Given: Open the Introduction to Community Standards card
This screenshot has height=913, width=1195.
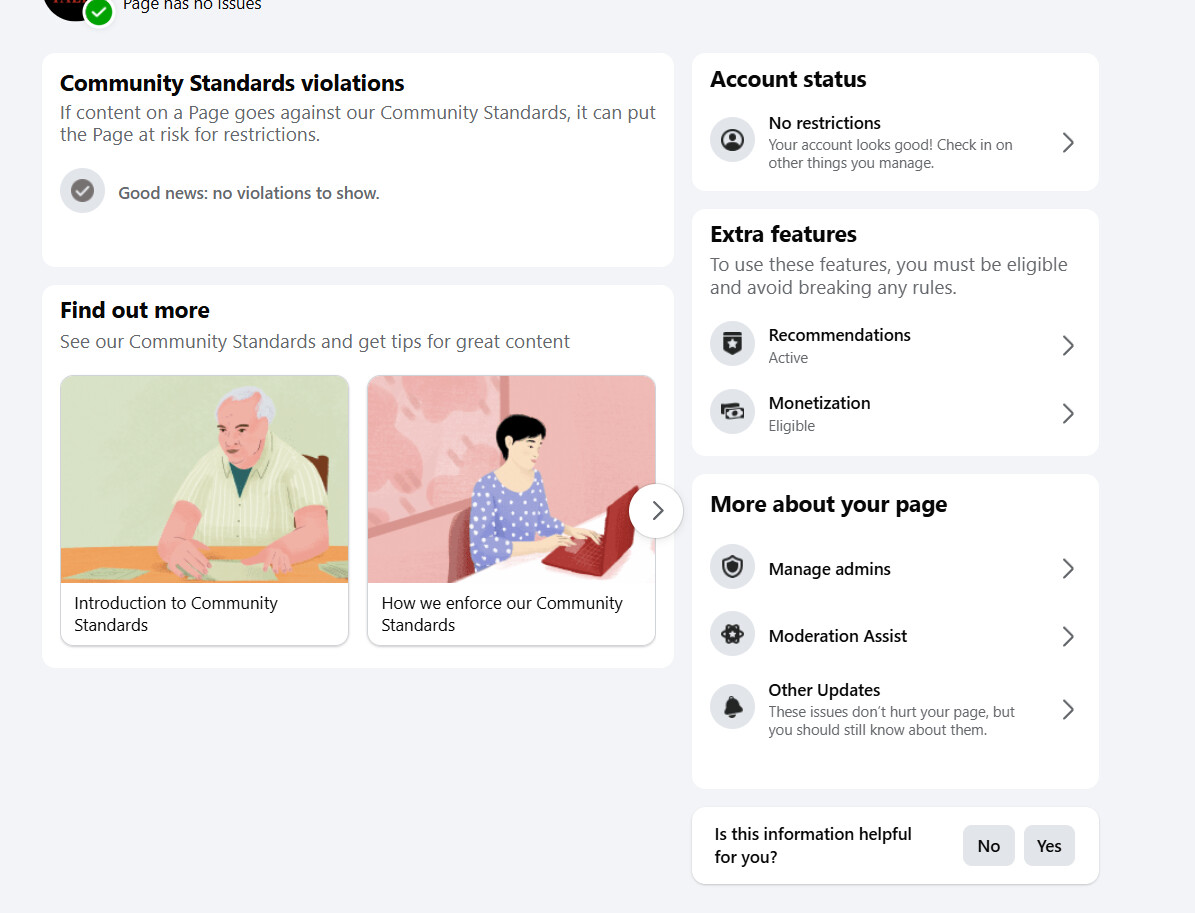Looking at the screenshot, I should pos(204,510).
